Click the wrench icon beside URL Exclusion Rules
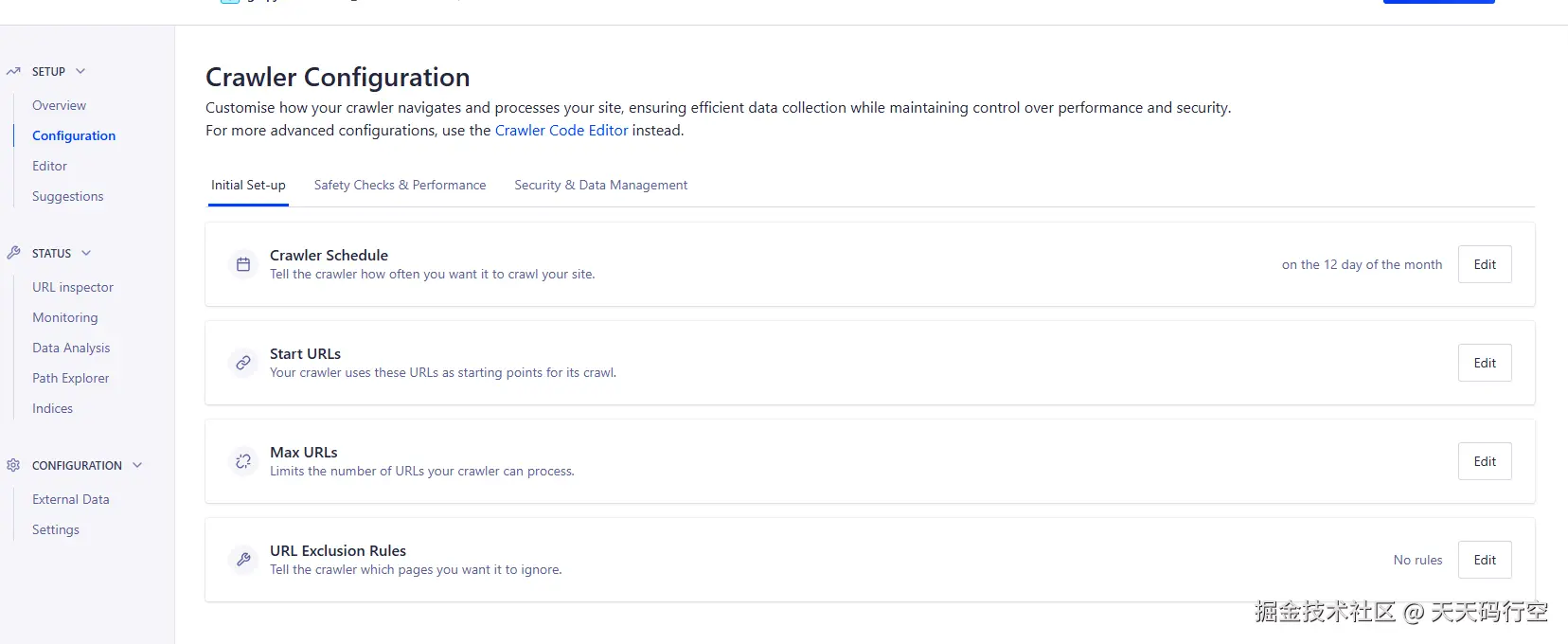Viewport: 1568px width, 644px height. (x=243, y=560)
